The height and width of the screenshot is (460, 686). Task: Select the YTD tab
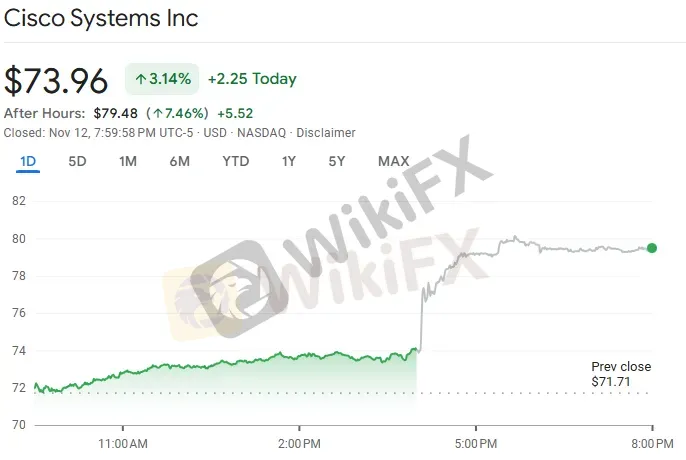(236, 161)
